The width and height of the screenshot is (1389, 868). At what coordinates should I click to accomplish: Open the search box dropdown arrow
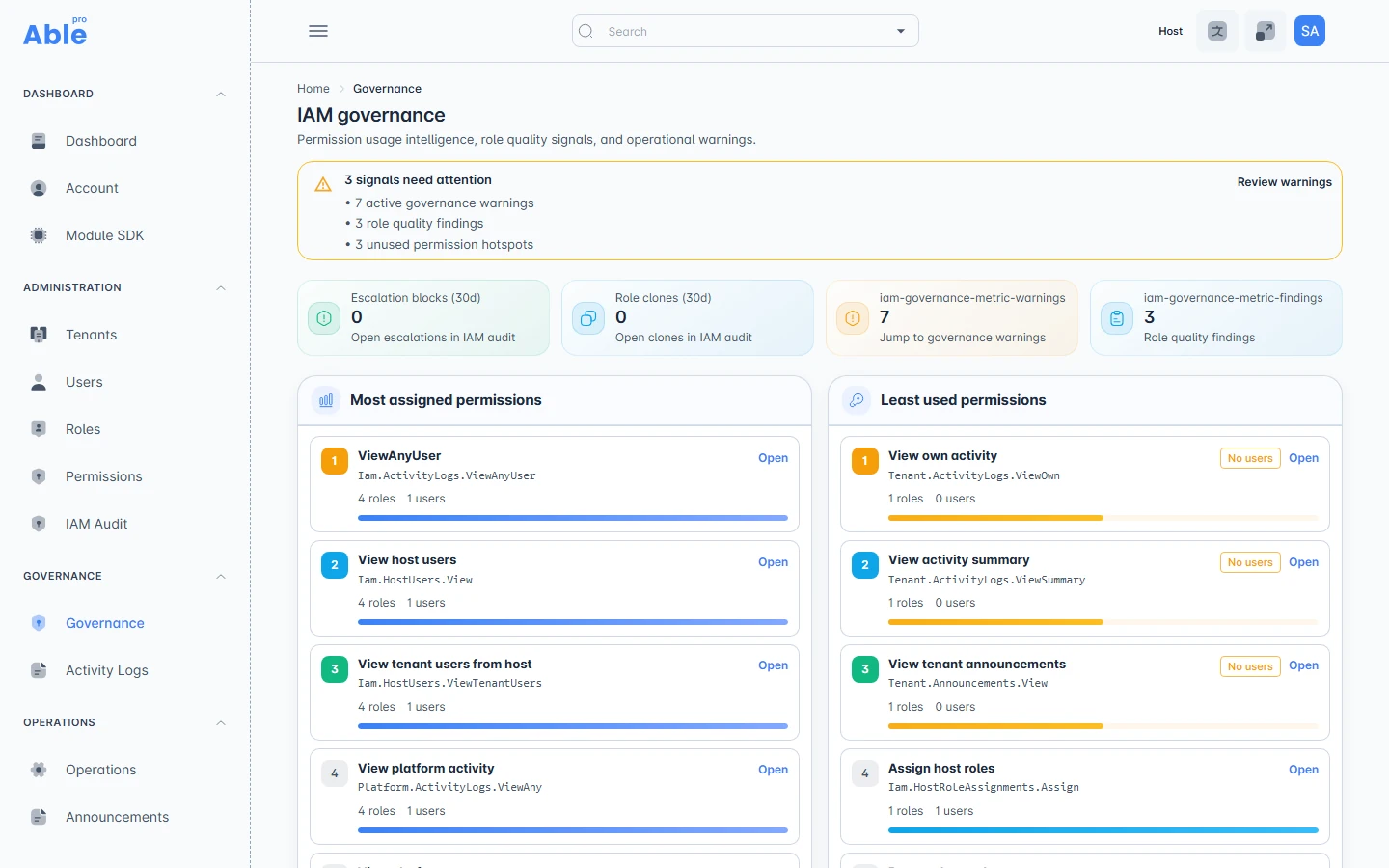click(901, 31)
